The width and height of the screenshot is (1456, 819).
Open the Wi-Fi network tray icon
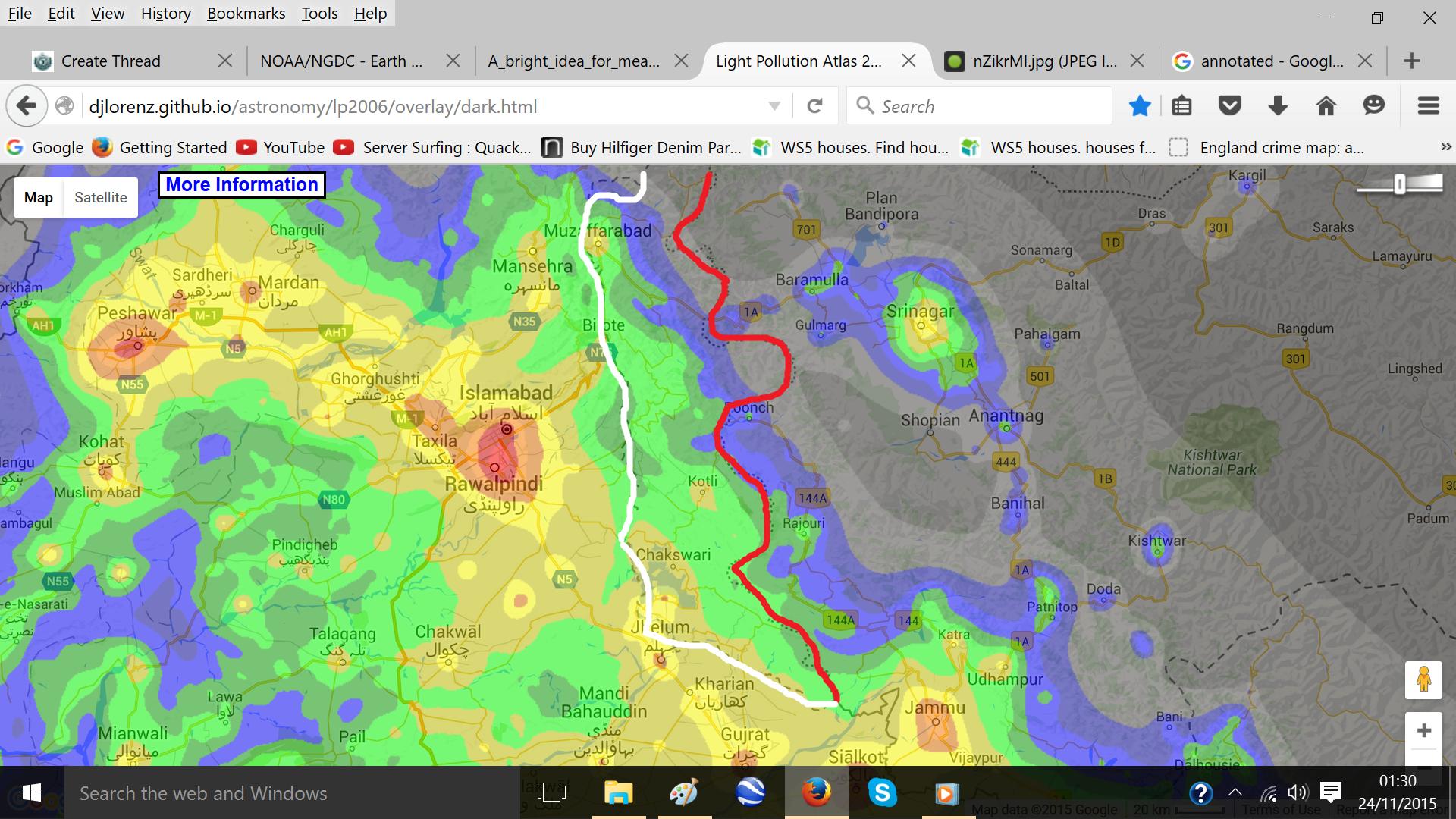(1268, 793)
